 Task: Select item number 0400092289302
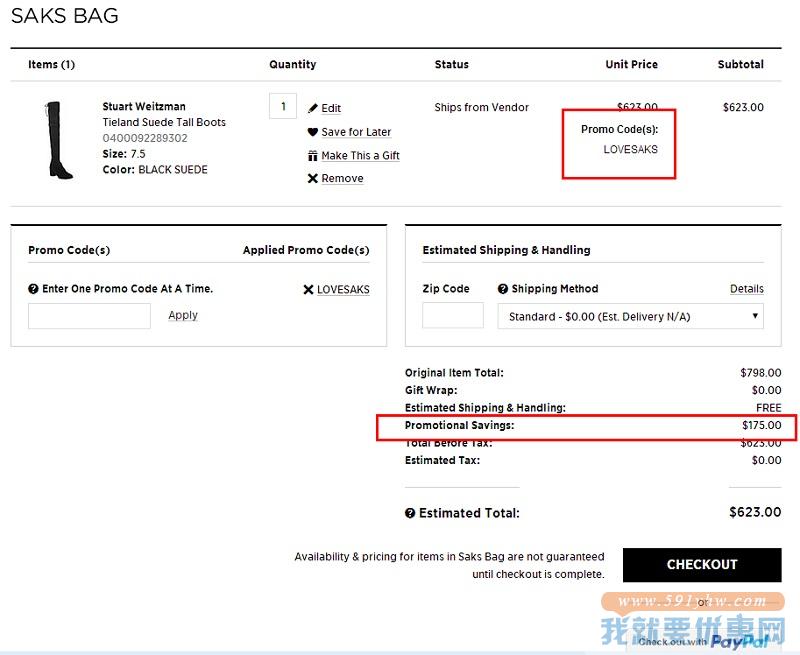(145, 138)
